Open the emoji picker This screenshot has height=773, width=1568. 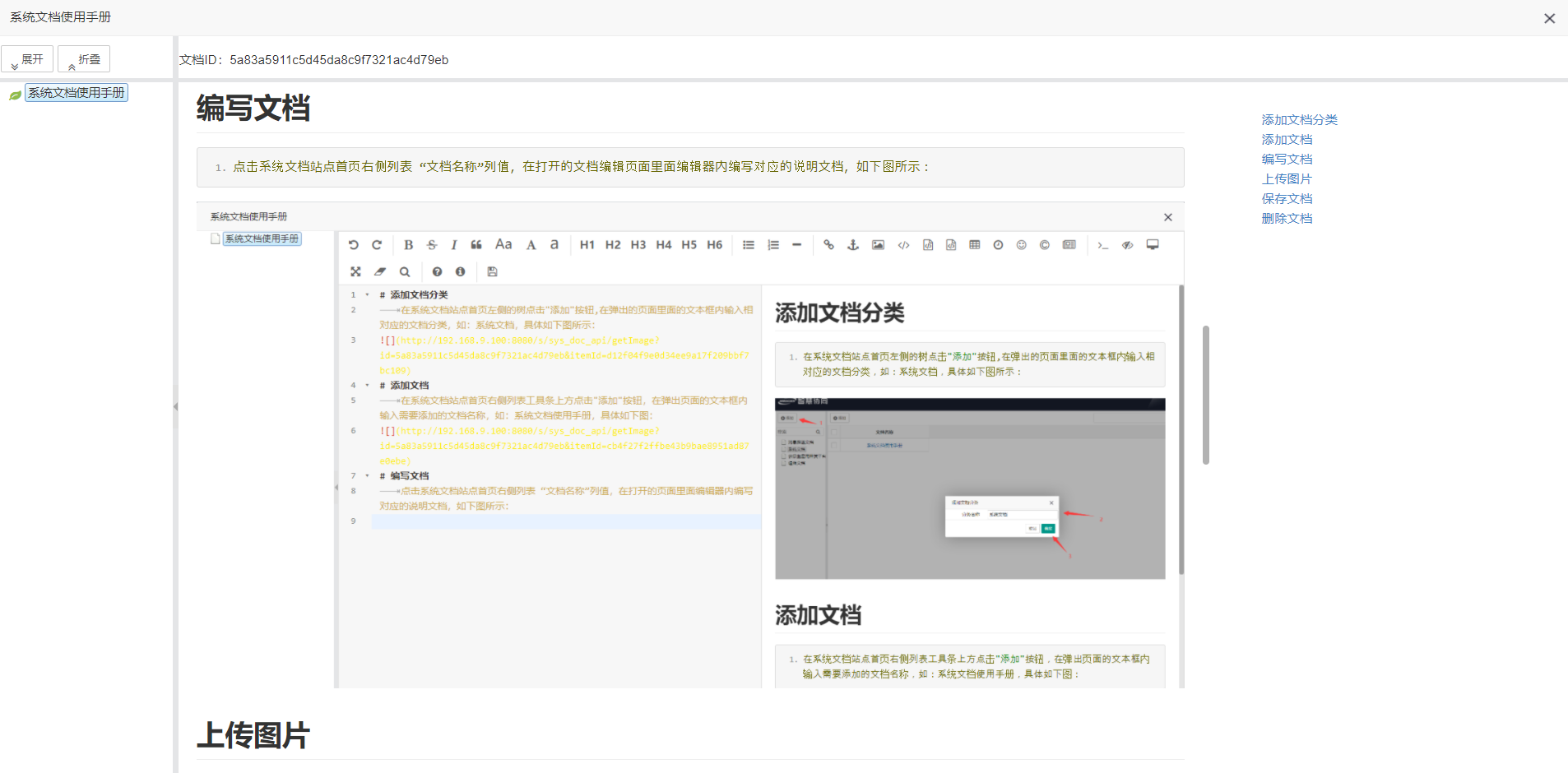(x=1022, y=245)
